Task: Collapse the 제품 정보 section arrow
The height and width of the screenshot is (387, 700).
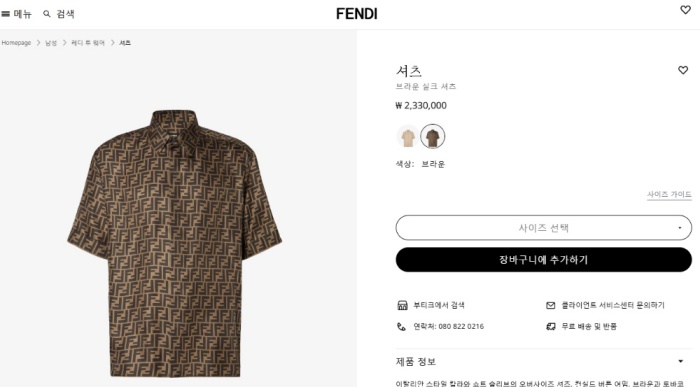Action: (680, 361)
